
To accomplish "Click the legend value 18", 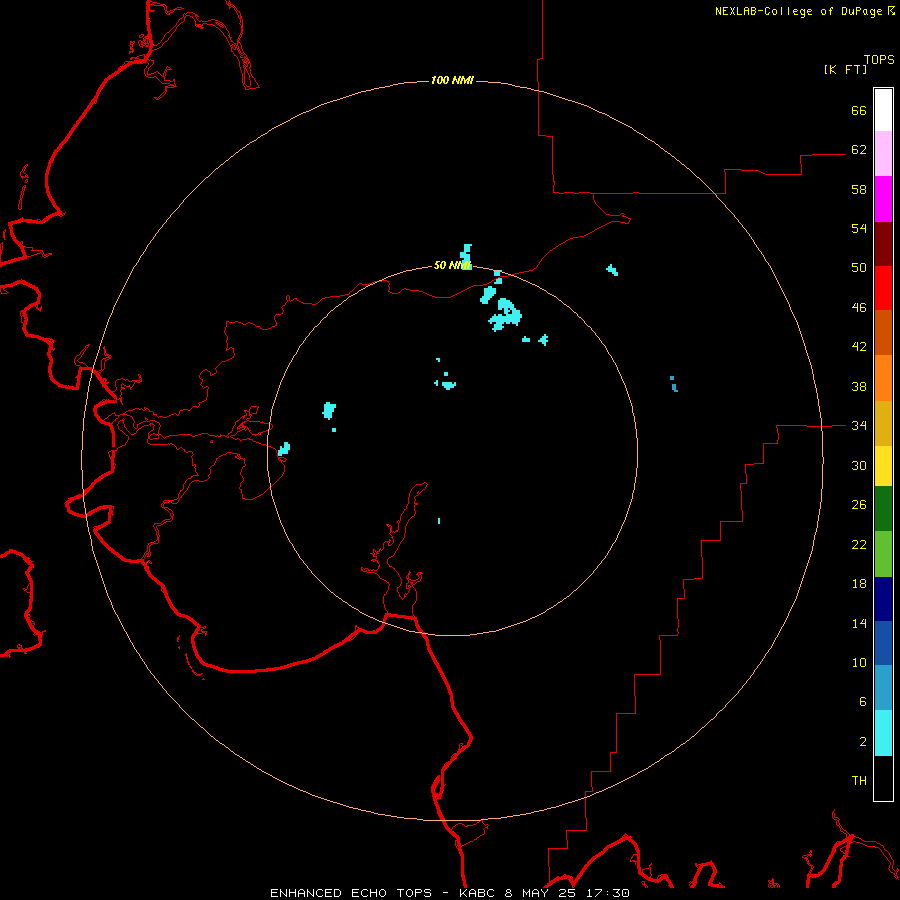I will click(859, 583).
